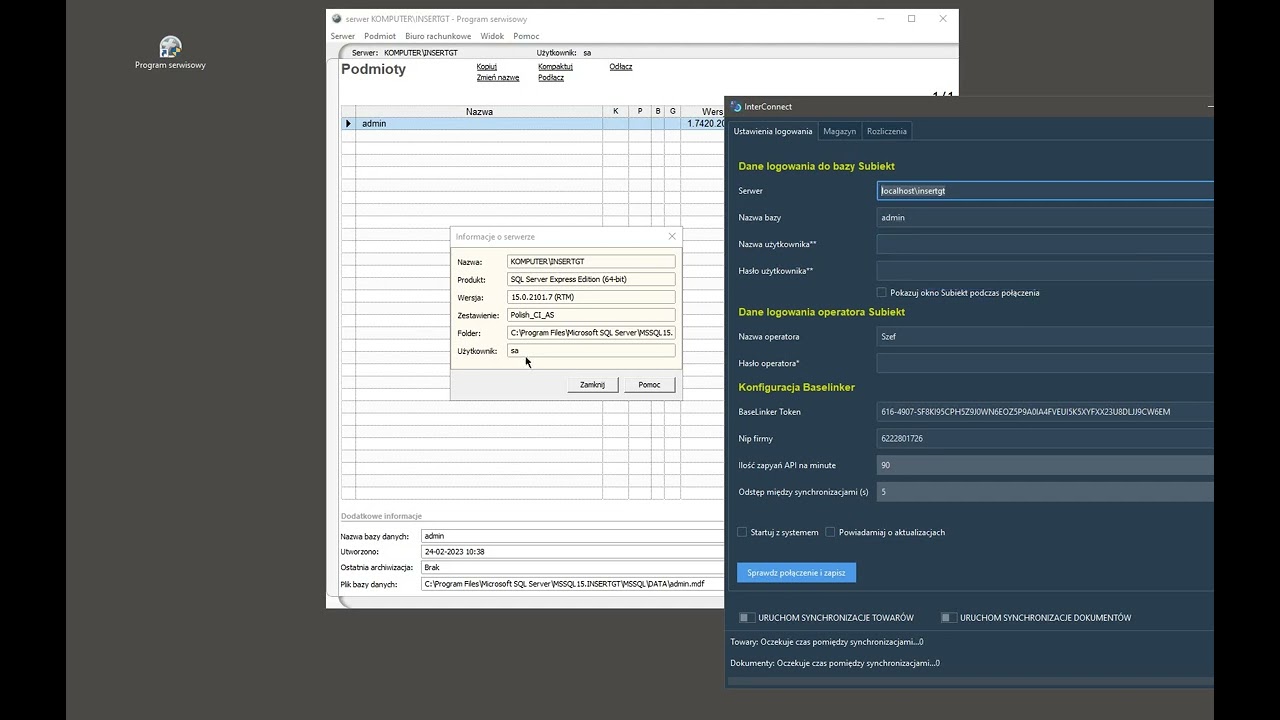
Task: Click the Nazwa użytkownika input field
Action: (1045, 244)
